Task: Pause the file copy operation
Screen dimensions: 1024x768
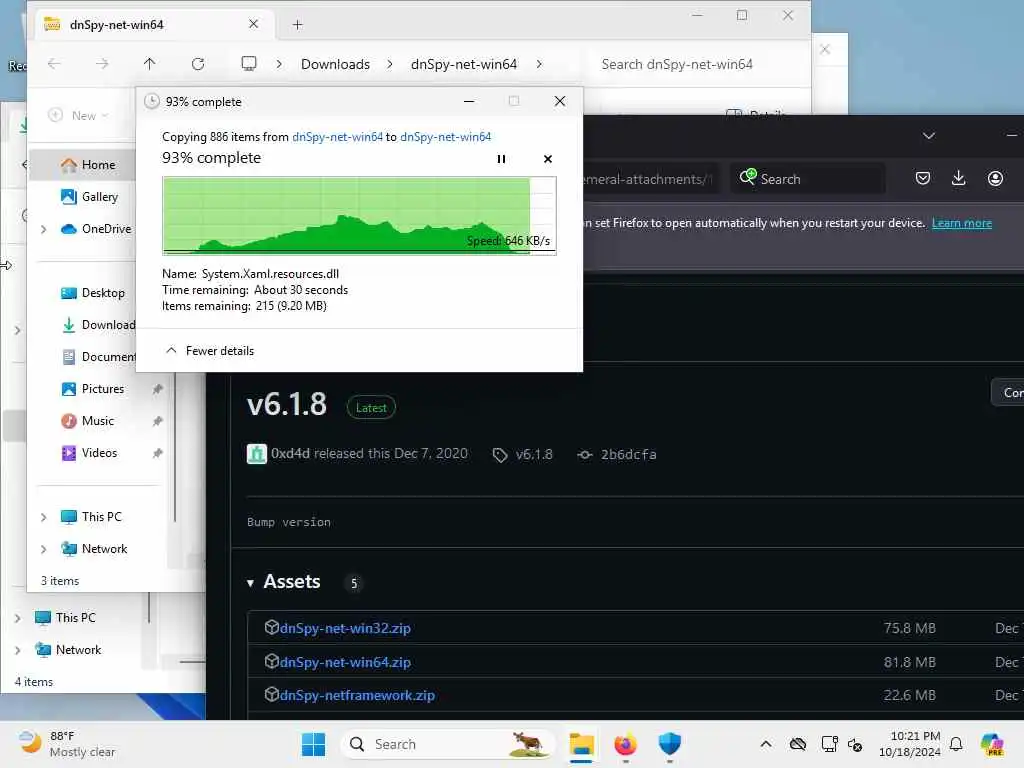Action: pyautogui.click(x=501, y=159)
